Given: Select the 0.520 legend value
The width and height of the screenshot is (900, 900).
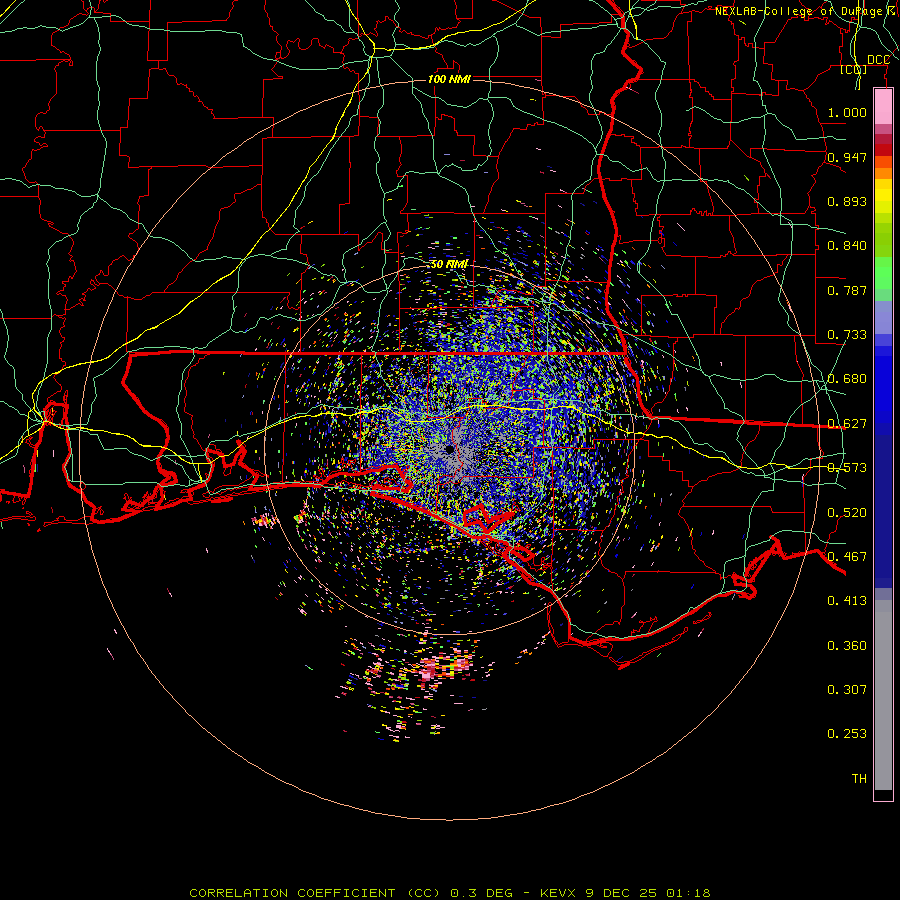Looking at the screenshot, I should pos(847,513).
